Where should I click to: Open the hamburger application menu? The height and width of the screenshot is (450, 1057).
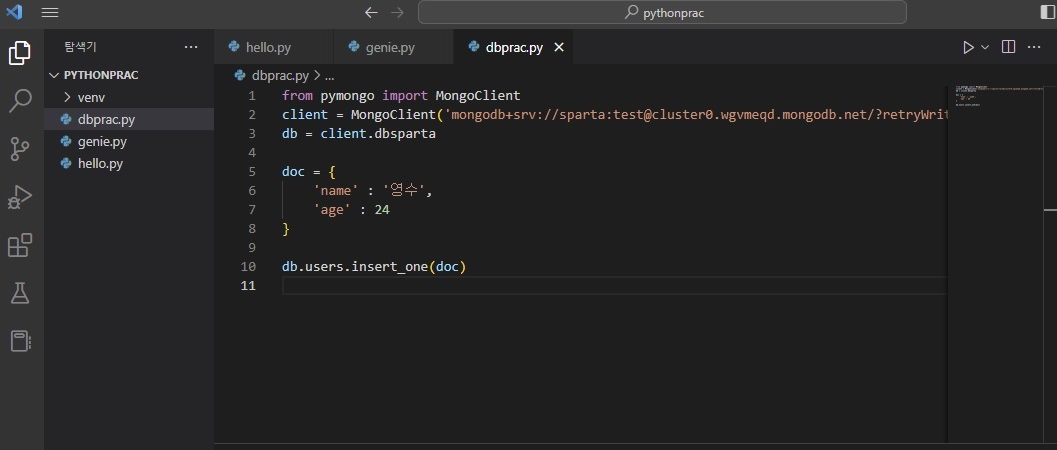pyautogui.click(x=50, y=12)
